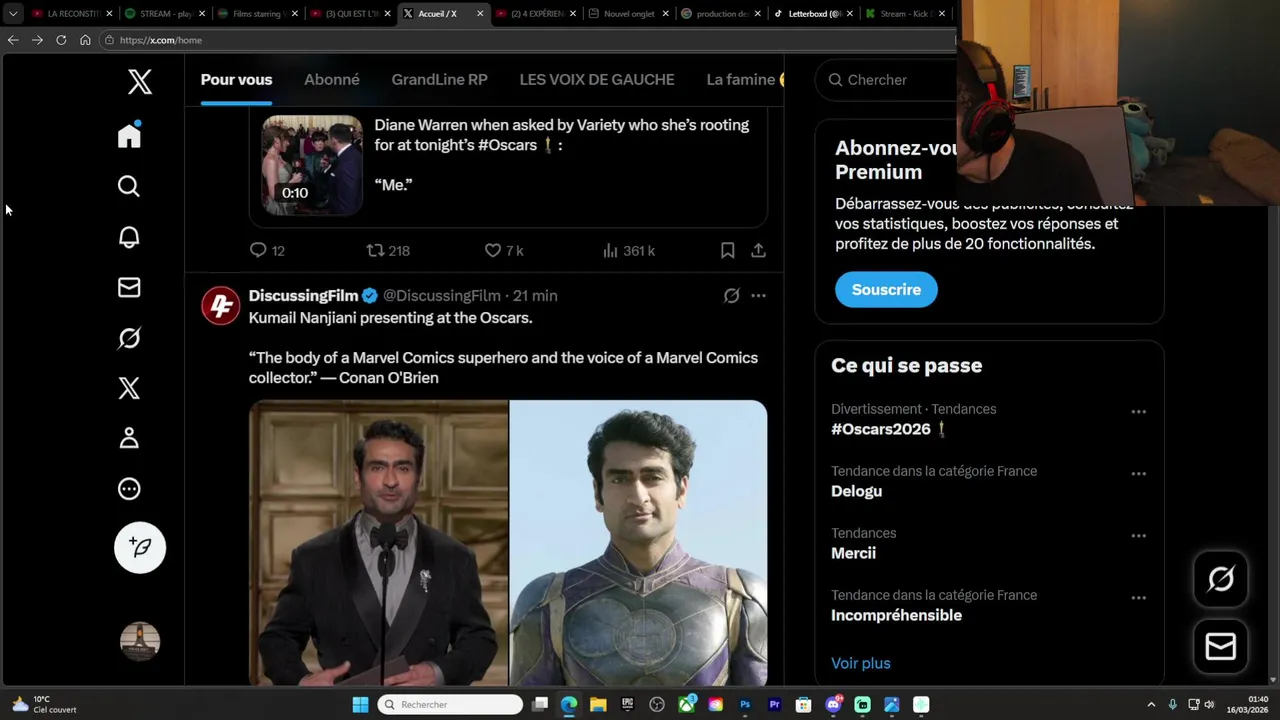
Task: Bookmark the Diane Warren post
Action: click(x=728, y=250)
